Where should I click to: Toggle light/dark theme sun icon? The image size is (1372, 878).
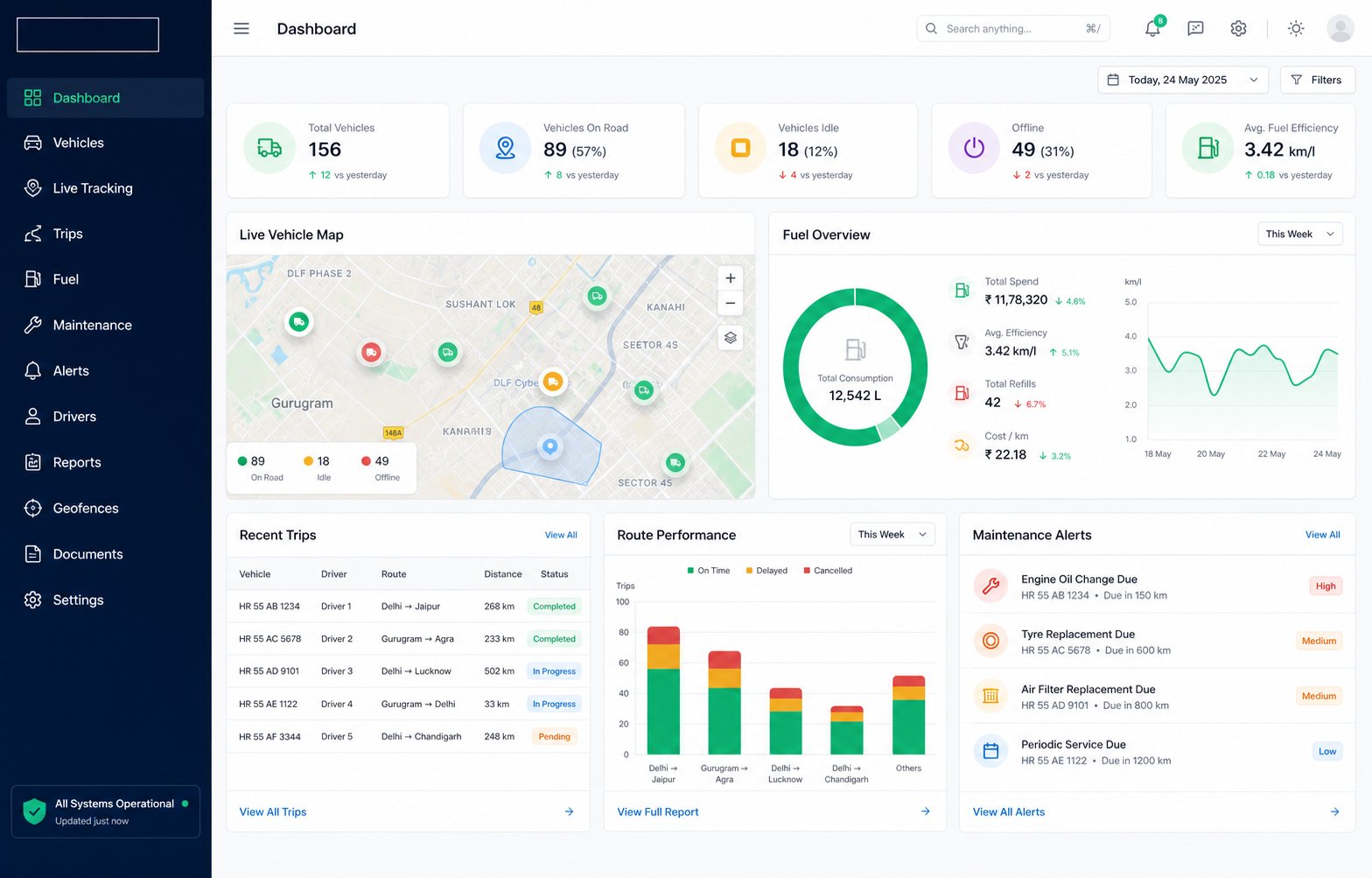pyautogui.click(x=1296, y=29)
